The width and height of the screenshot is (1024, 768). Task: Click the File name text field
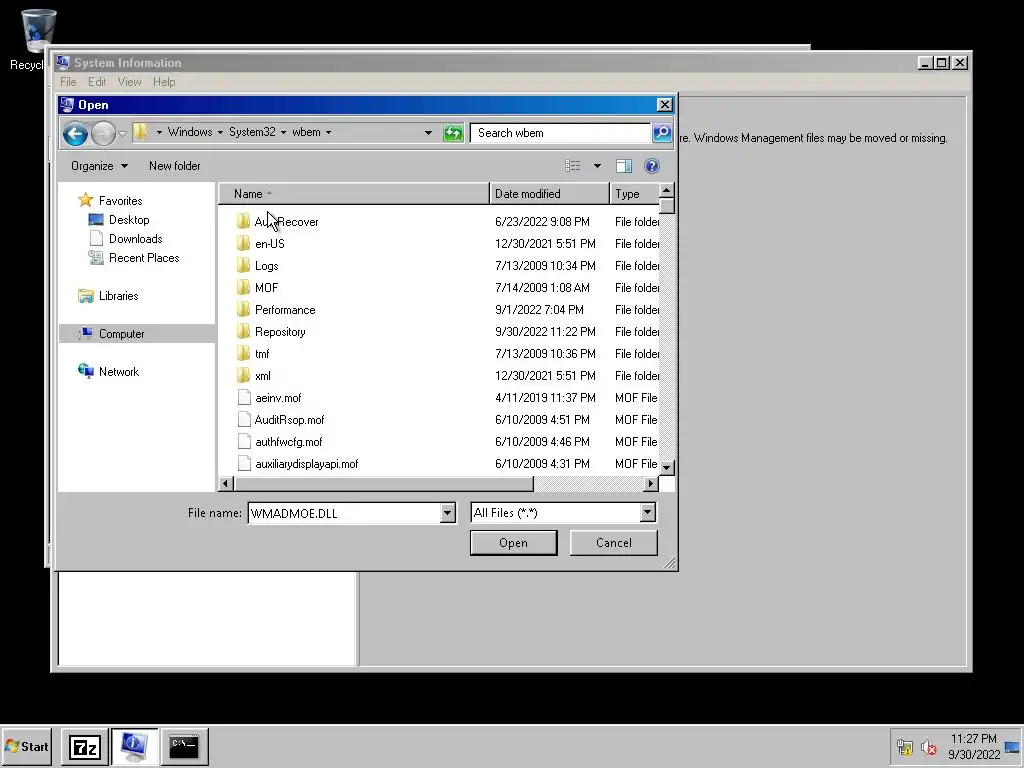point(345,513)
